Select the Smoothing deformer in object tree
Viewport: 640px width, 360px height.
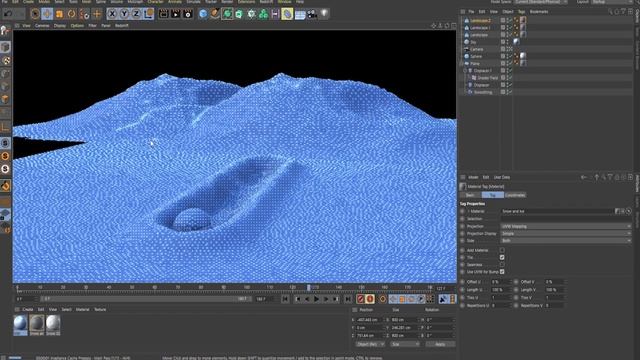tap(483, 92)
